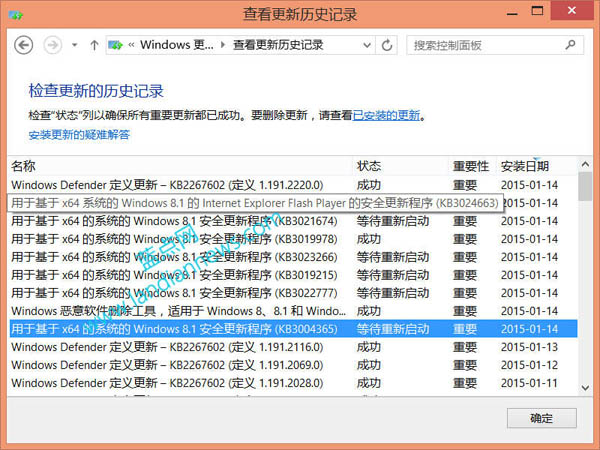Sort by the 状态 column header

point(401,166)
